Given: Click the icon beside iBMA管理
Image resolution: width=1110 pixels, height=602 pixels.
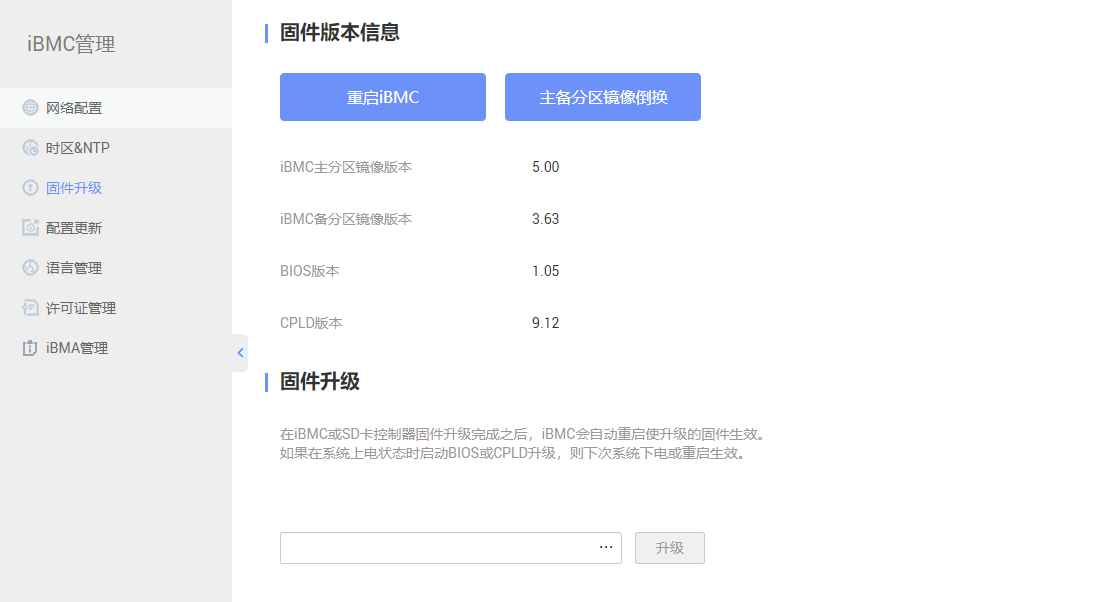Looking at the screenshot, I should (x=30, y=348).
